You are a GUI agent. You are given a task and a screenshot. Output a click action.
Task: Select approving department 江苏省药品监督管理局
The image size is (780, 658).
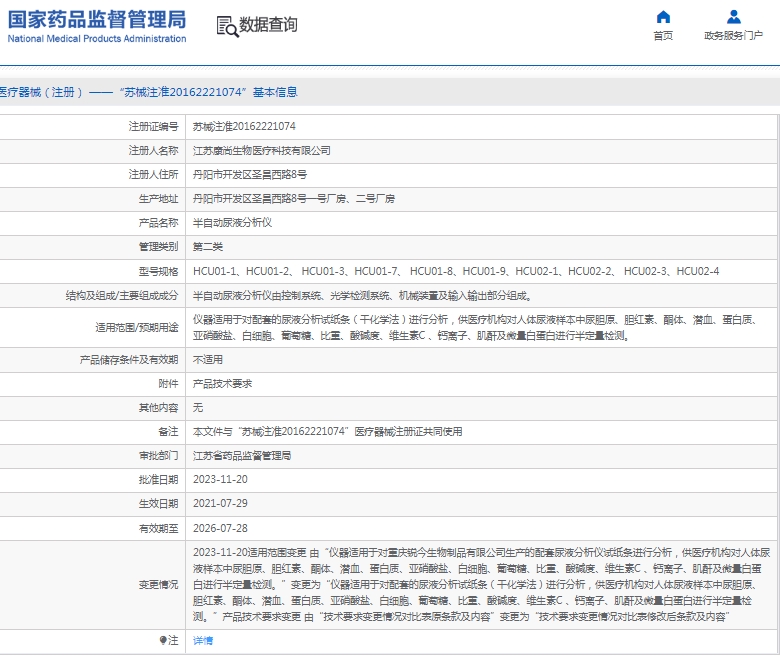pos(242,456)
